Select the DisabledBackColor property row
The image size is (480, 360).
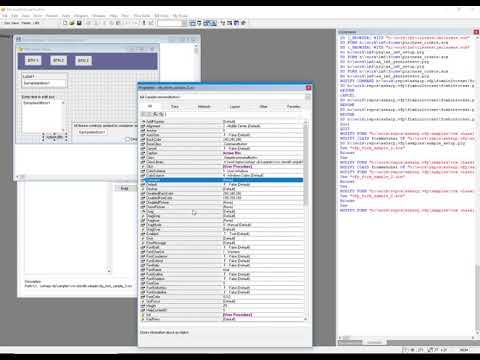pos(222,193)
